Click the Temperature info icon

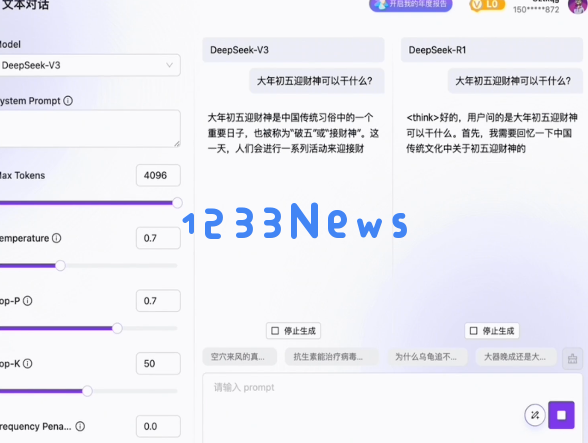[57, 238]
